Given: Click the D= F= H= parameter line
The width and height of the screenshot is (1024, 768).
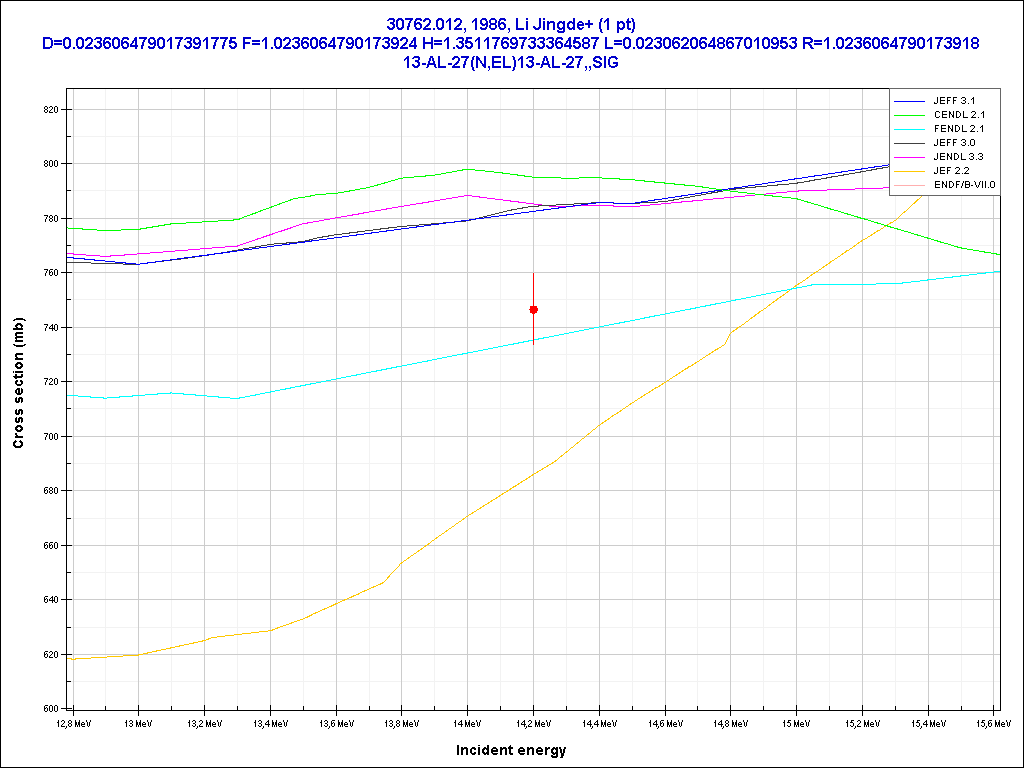Looking at the screenshot, I should pyautogui.click(x=511, y=43).
